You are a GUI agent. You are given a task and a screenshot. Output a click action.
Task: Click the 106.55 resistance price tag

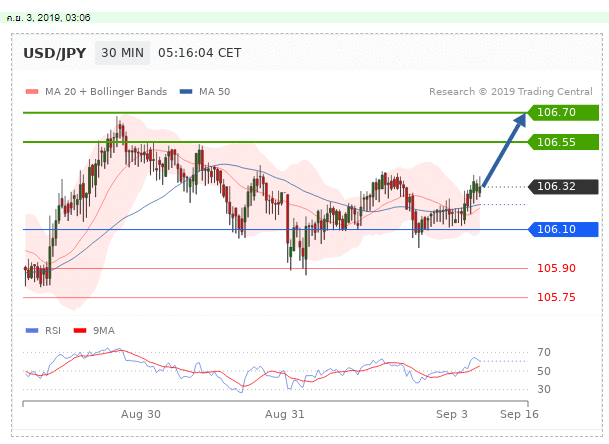[563, 142]
